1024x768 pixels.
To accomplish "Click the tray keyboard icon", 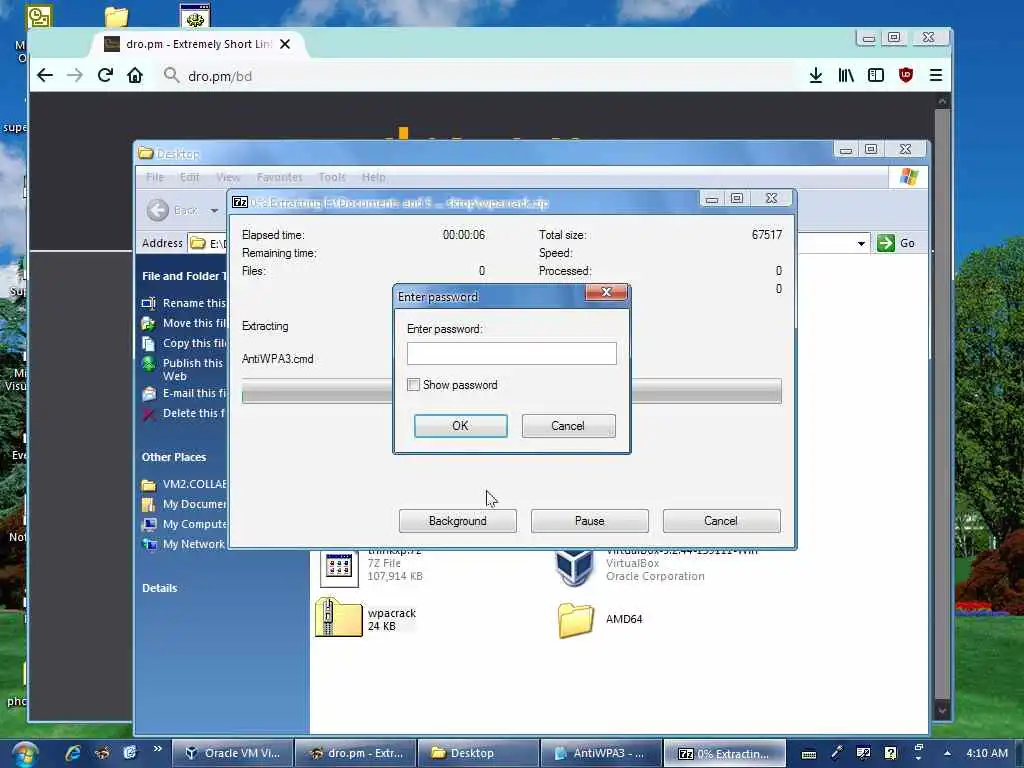I will [808, 754].
